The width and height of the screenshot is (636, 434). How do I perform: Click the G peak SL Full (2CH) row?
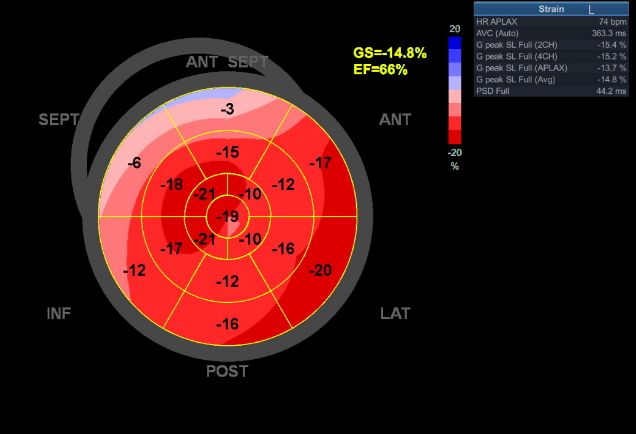pos(552,47)
